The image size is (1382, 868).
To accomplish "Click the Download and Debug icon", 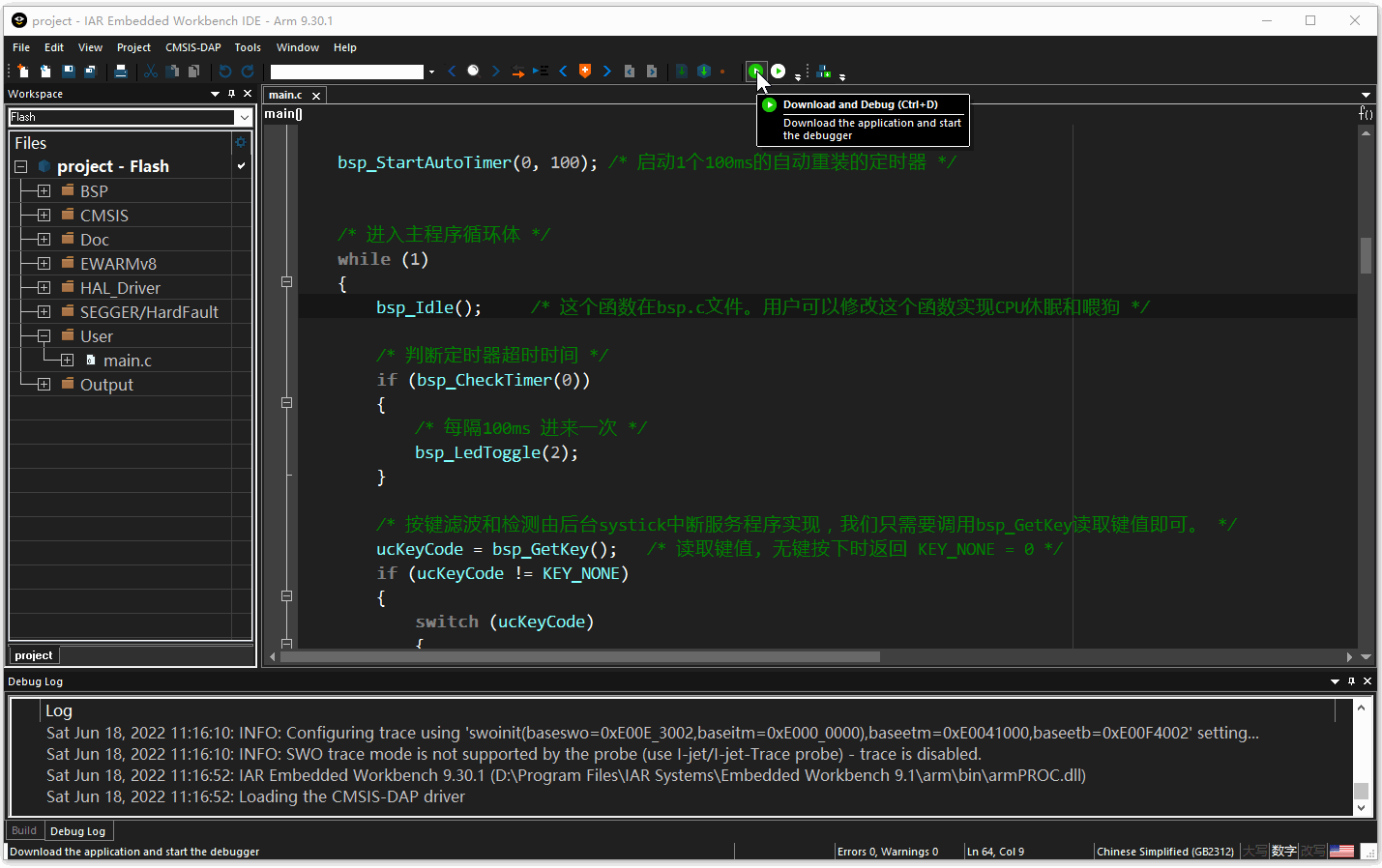I will pos(755,71).
